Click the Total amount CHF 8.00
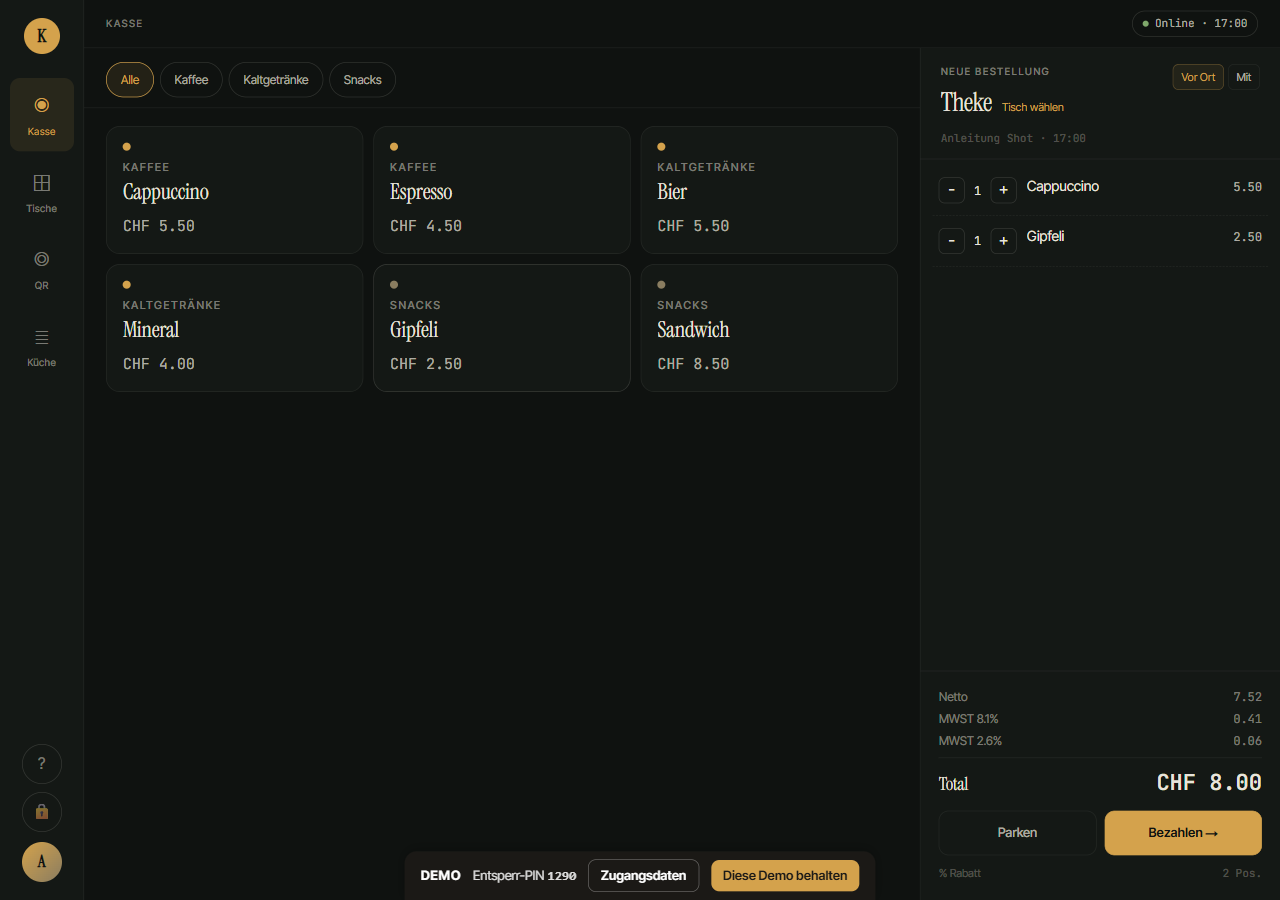 point(1209,782)
